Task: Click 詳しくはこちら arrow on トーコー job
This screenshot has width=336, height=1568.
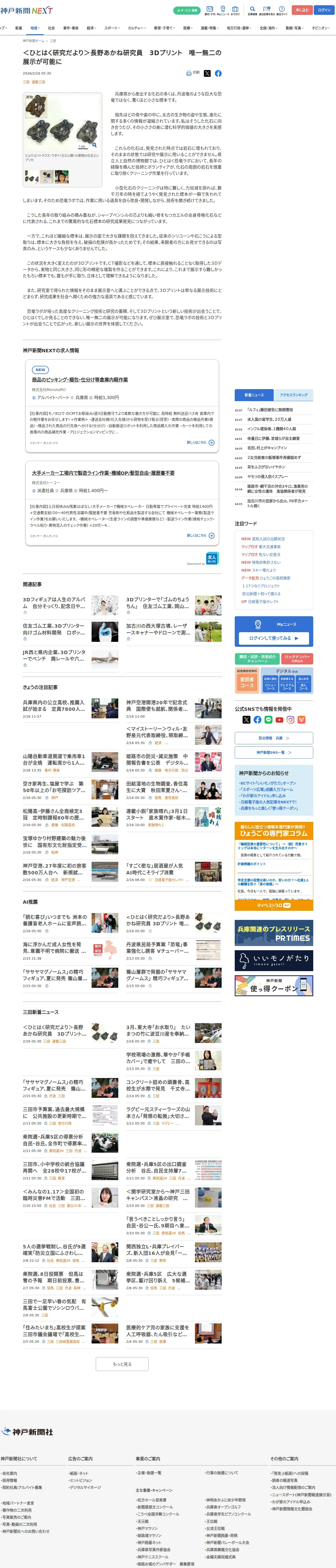Action: pos(201,536)
